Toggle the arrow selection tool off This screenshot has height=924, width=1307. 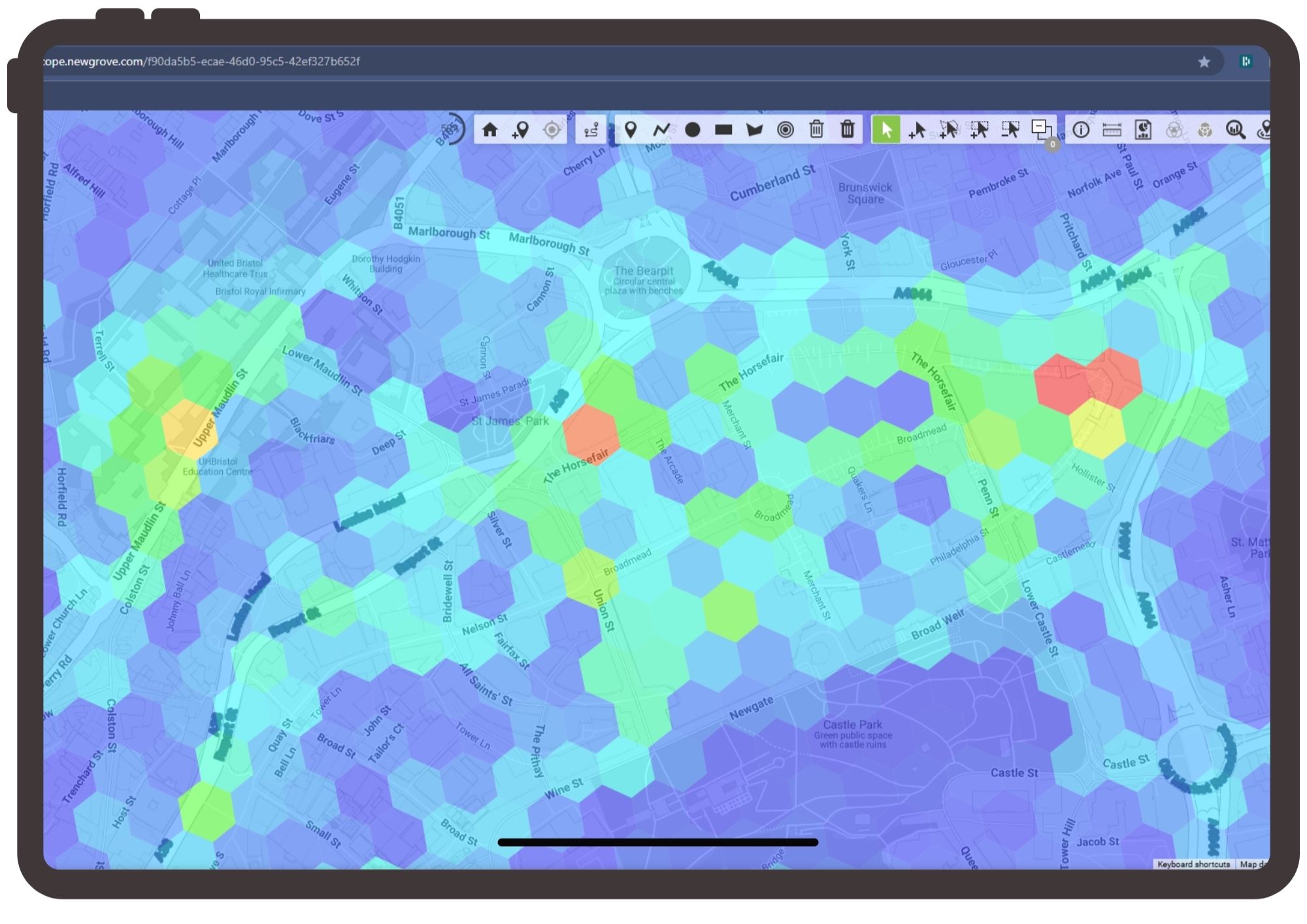coord(886,130)
